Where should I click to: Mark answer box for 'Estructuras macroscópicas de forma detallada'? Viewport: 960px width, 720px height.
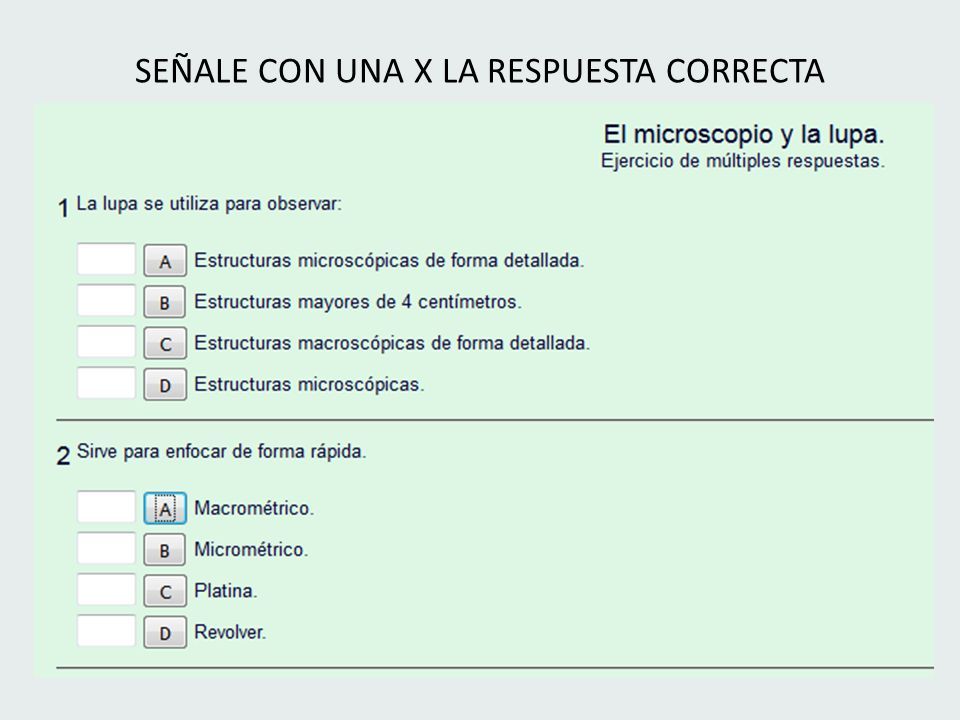pos(106,342)
